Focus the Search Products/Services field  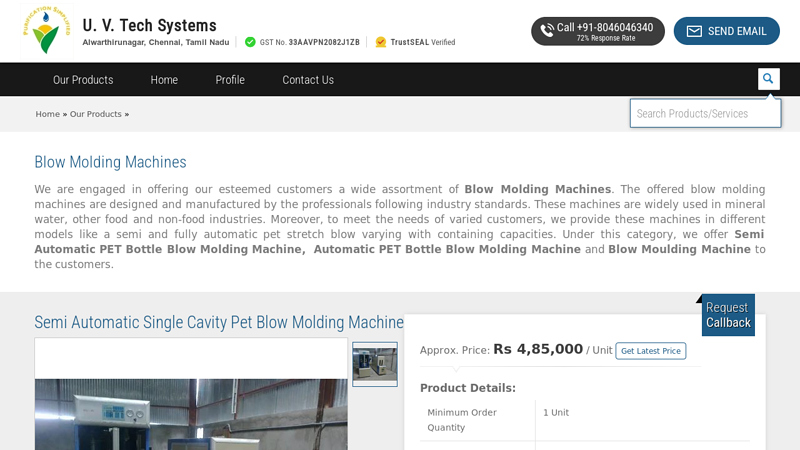click(x=705, y=113)
